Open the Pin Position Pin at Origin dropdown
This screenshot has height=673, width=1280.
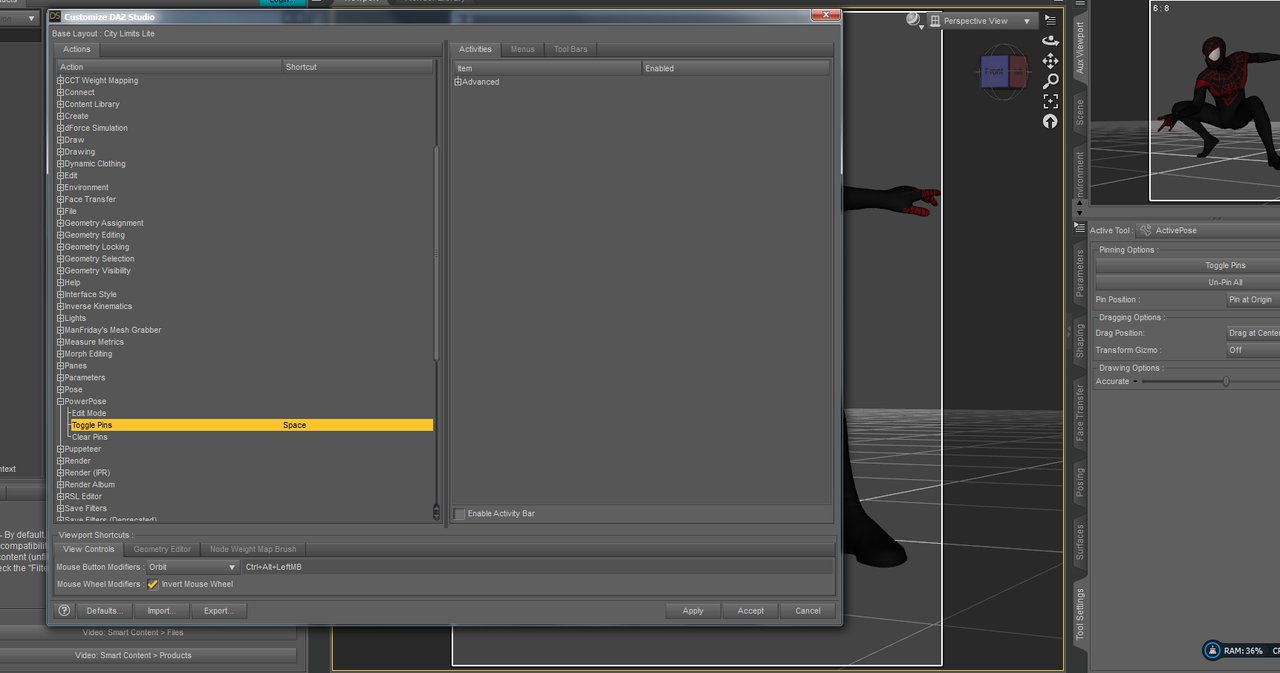pos(1253,300)
